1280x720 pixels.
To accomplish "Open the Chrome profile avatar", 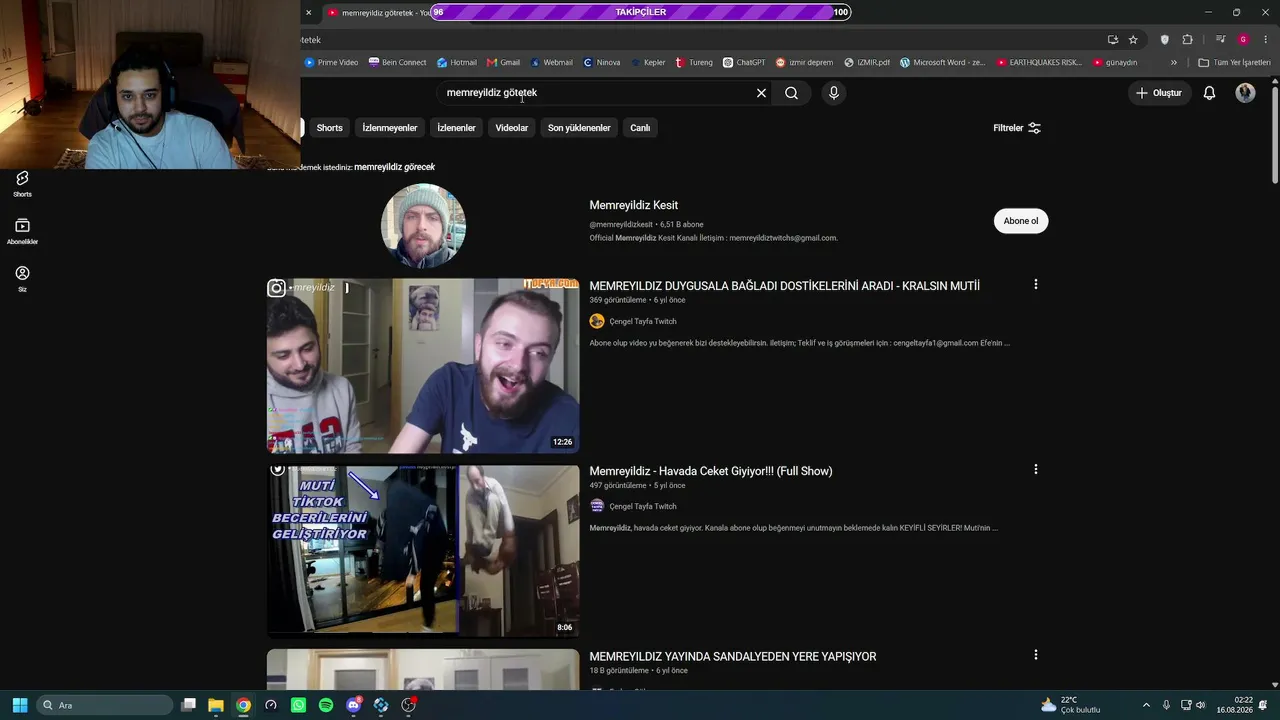I will pyautogui.click(x=1243, y=40).
